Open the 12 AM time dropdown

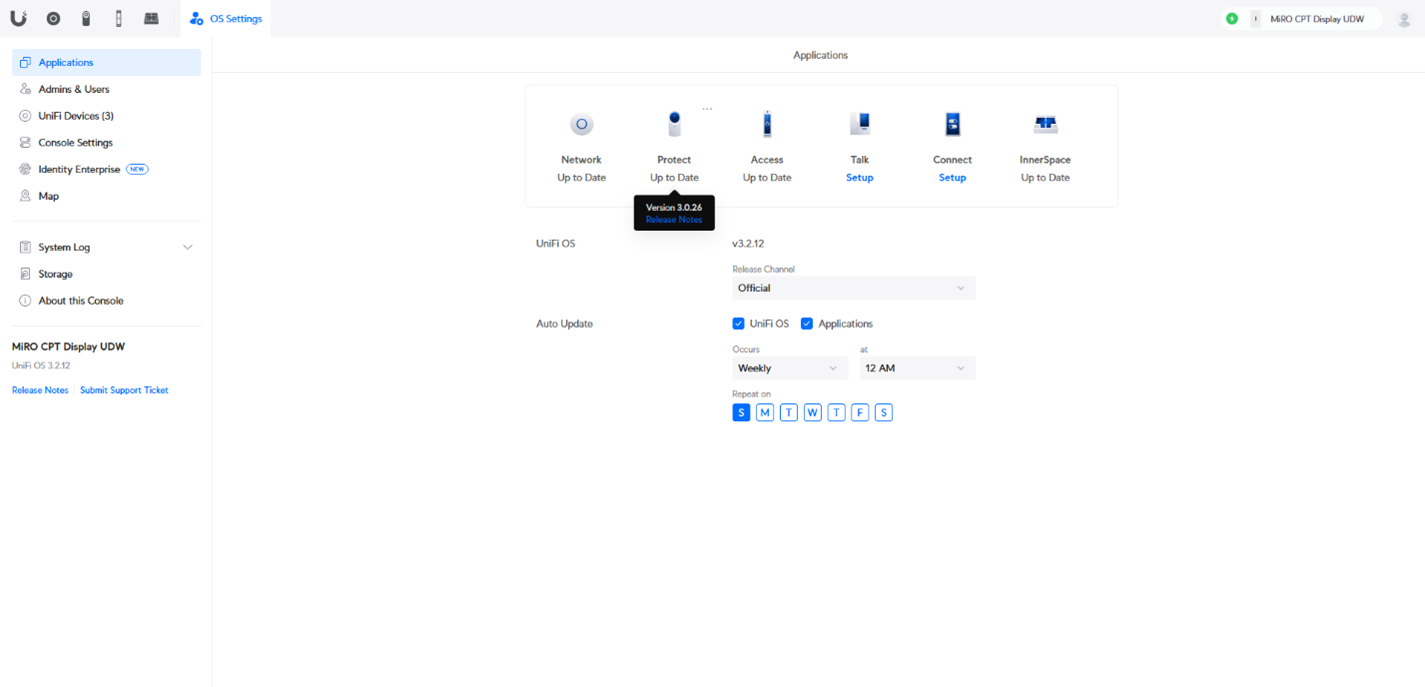coord(916,368)
